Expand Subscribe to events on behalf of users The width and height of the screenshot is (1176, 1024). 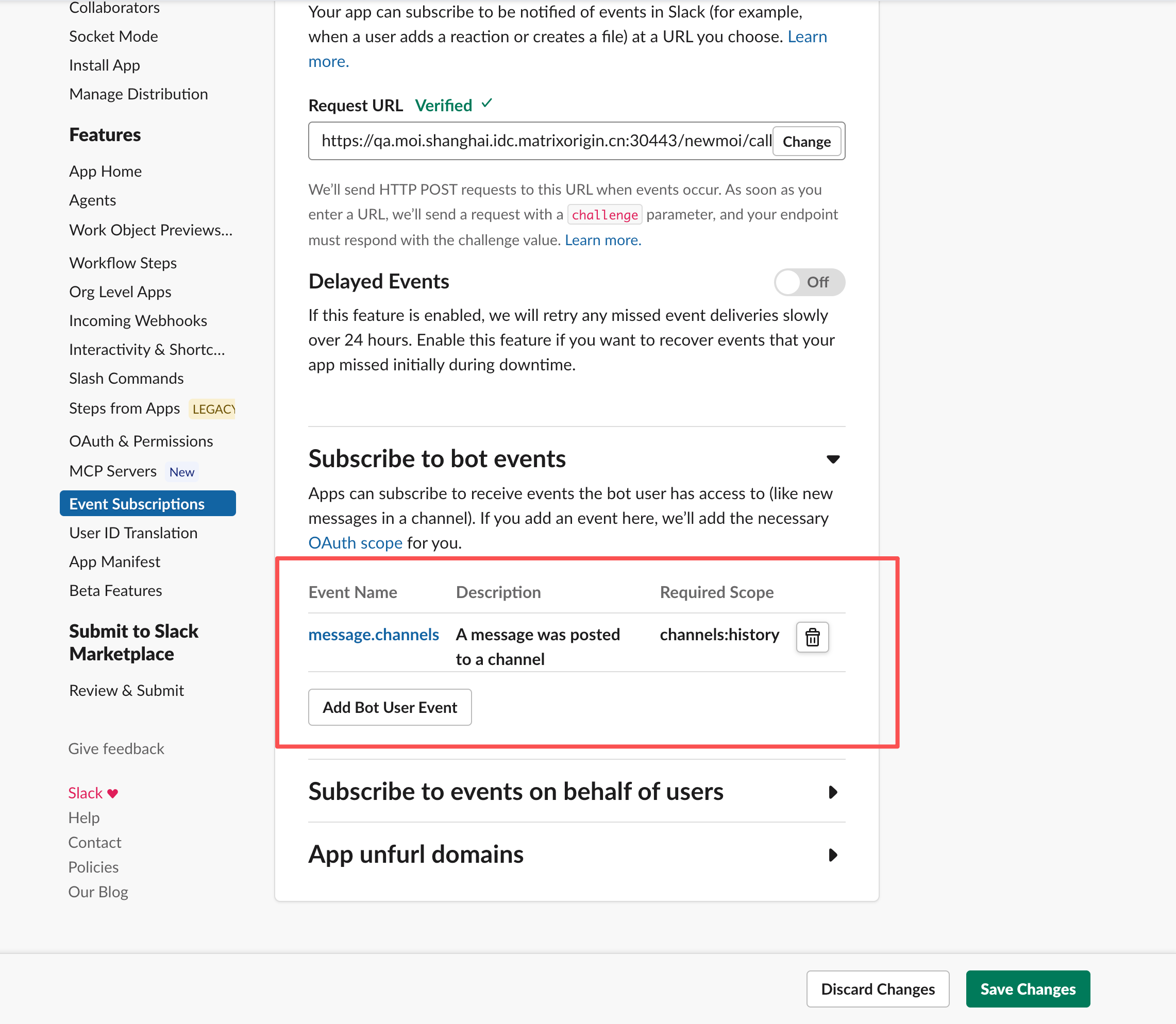pyautogui.click(x=833, y=791)
